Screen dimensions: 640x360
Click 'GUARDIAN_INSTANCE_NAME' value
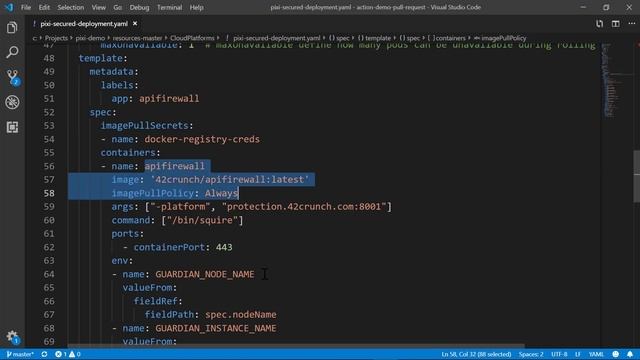[216, 328]
